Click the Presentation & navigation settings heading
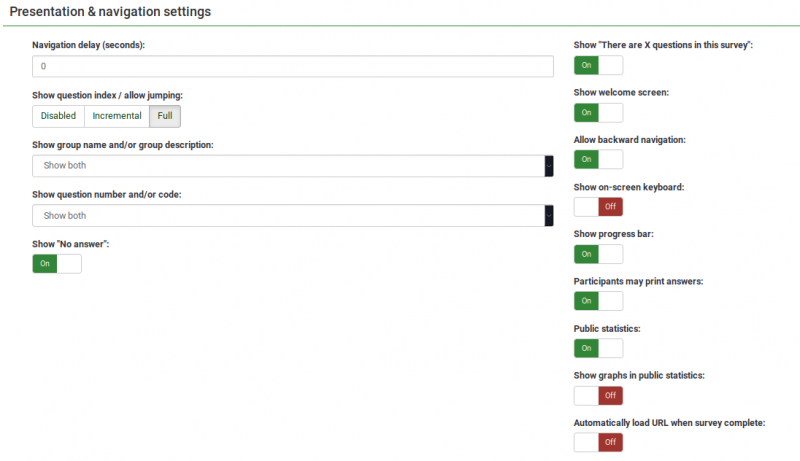Screen dimensions: 800x461 click(110, 11)
